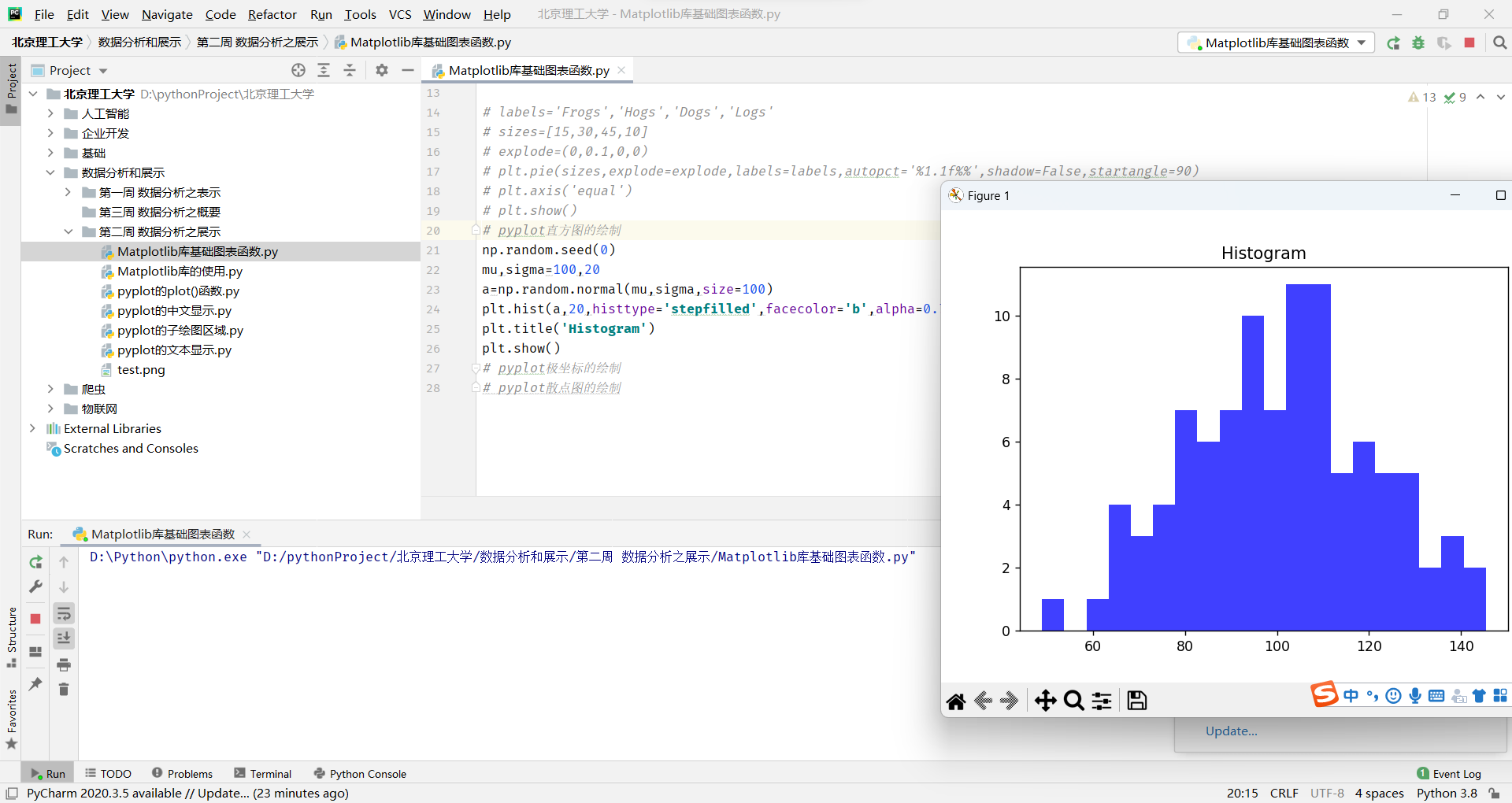
Task: Click the Debug bug icon
Action: (x=1418, y=43)
